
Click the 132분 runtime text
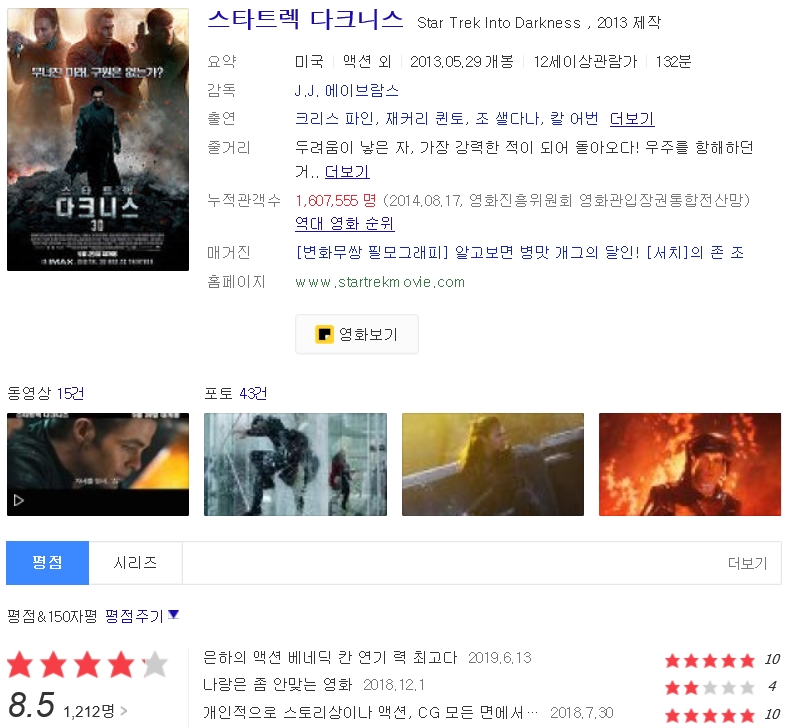(x=673, y=62)
